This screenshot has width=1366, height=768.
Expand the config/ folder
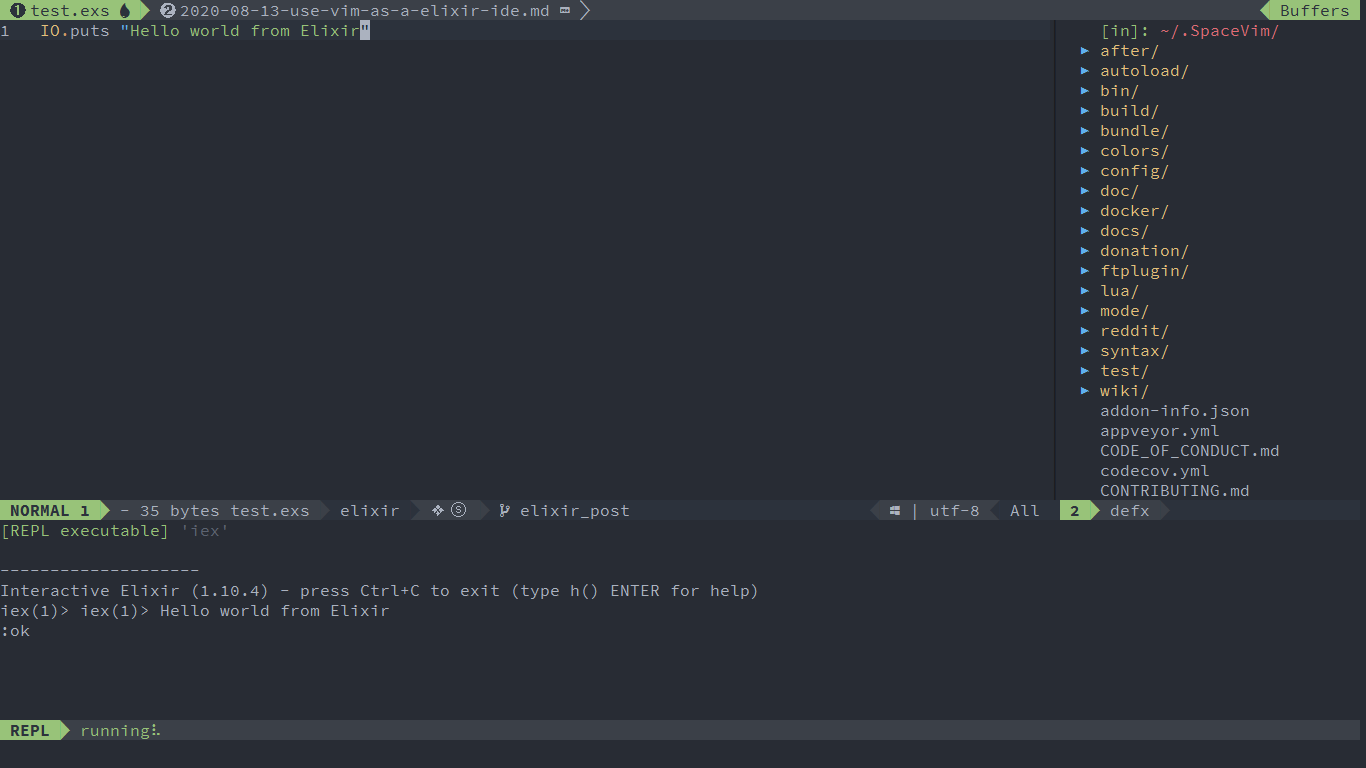pos(1134,171)
